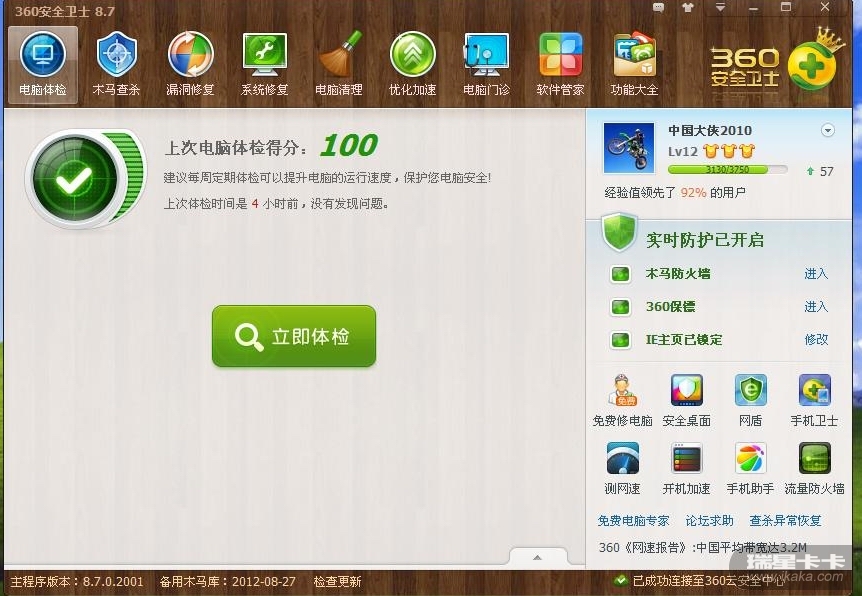Click the 查杀异常恢复 link
Viewport: 862px width, 596px height.
coord(786,521)
